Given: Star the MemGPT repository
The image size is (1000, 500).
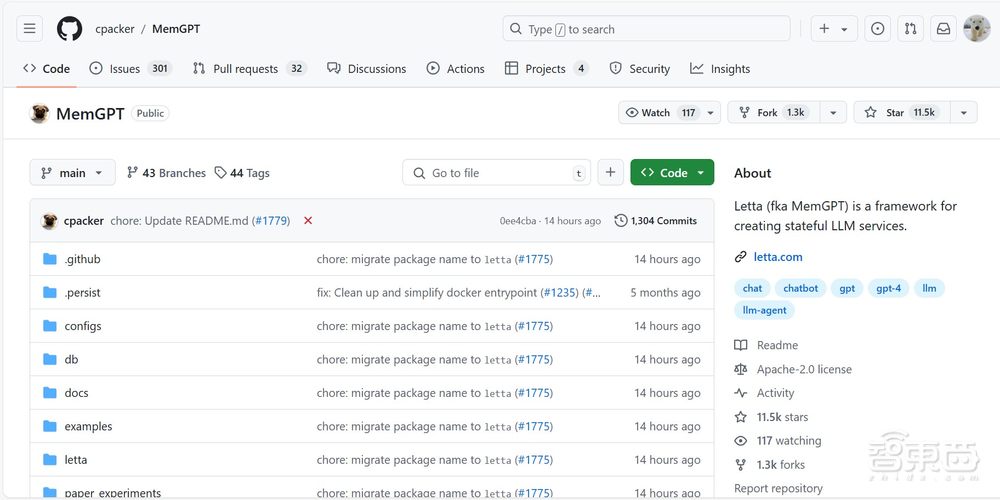Looking at the screenshot, I should coord(900,113).
